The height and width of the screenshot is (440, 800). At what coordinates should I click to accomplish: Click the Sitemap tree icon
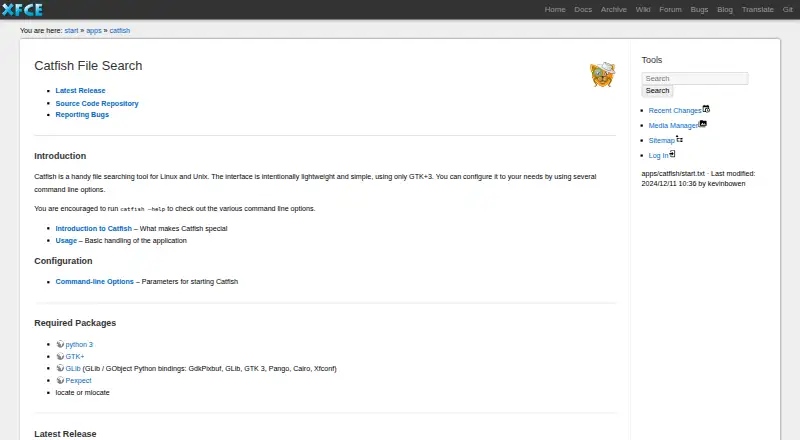tap(680, 139)
